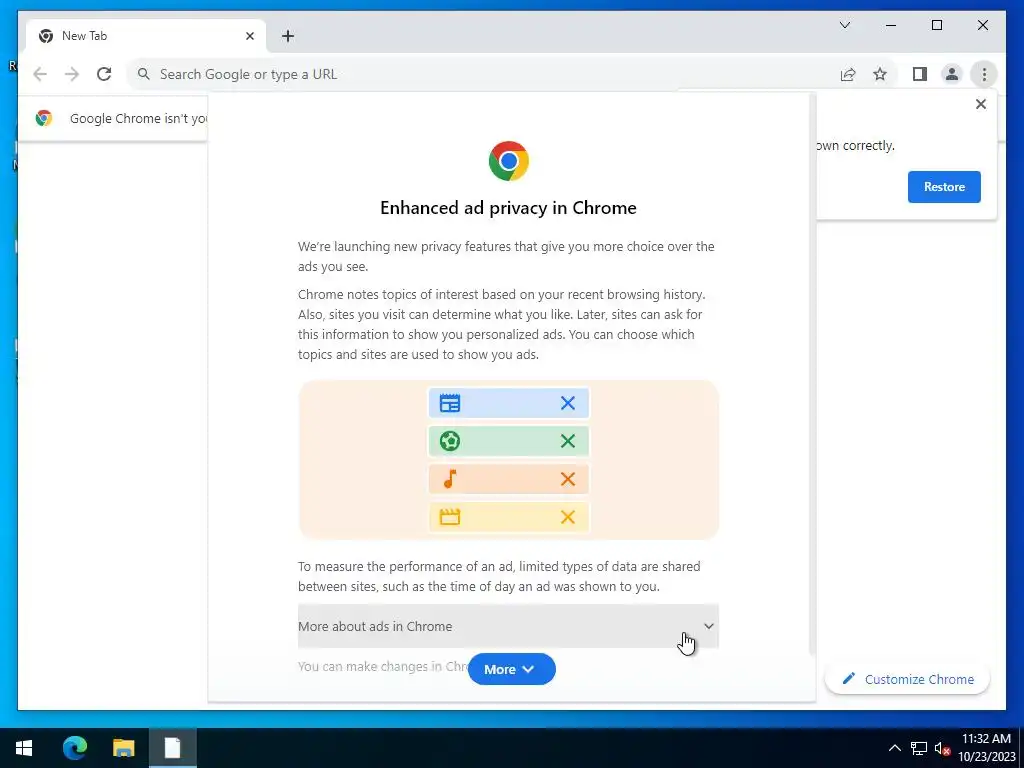Open the taskbar clock and date
Image resolution: width=1024 pixels, height=768 pixels.
986,748
